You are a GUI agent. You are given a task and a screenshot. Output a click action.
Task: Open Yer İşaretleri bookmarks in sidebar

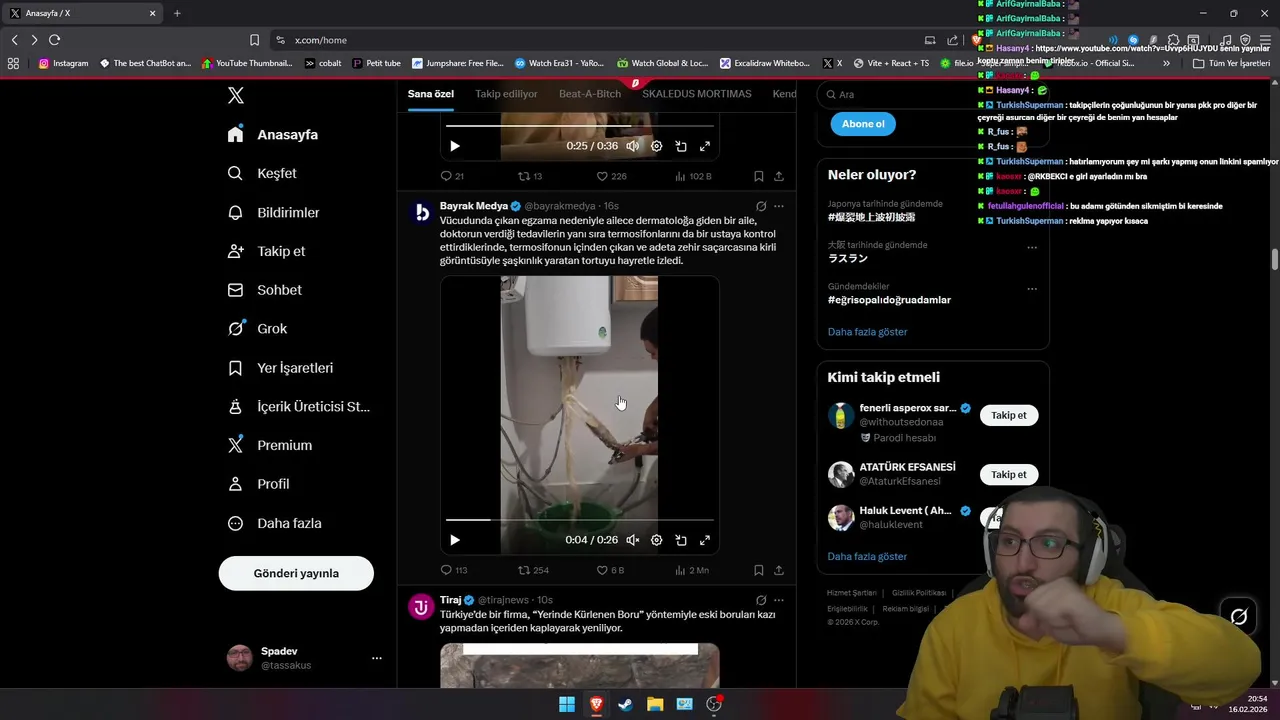point(280,368)
